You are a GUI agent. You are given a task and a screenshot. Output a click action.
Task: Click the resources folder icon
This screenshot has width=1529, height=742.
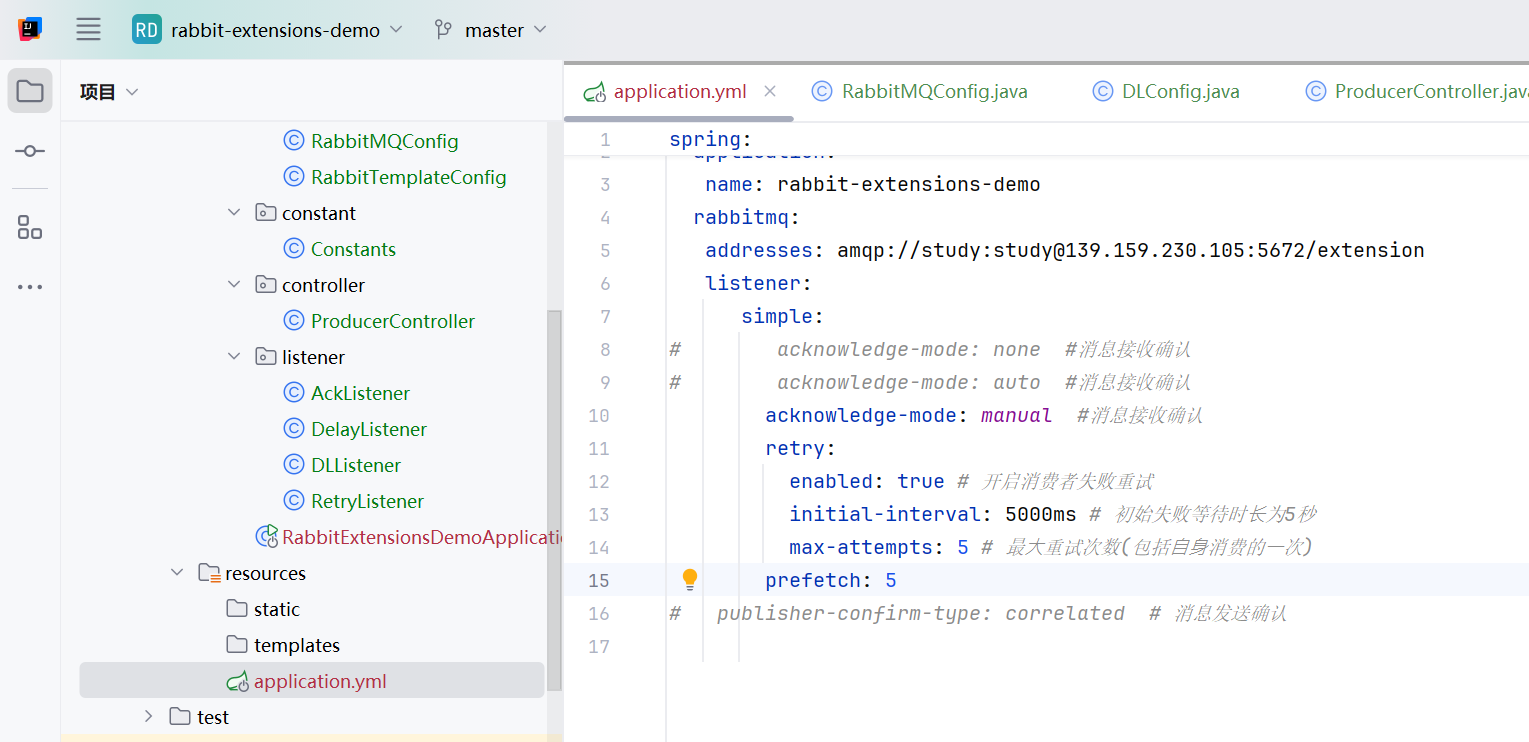coord(209,573)
